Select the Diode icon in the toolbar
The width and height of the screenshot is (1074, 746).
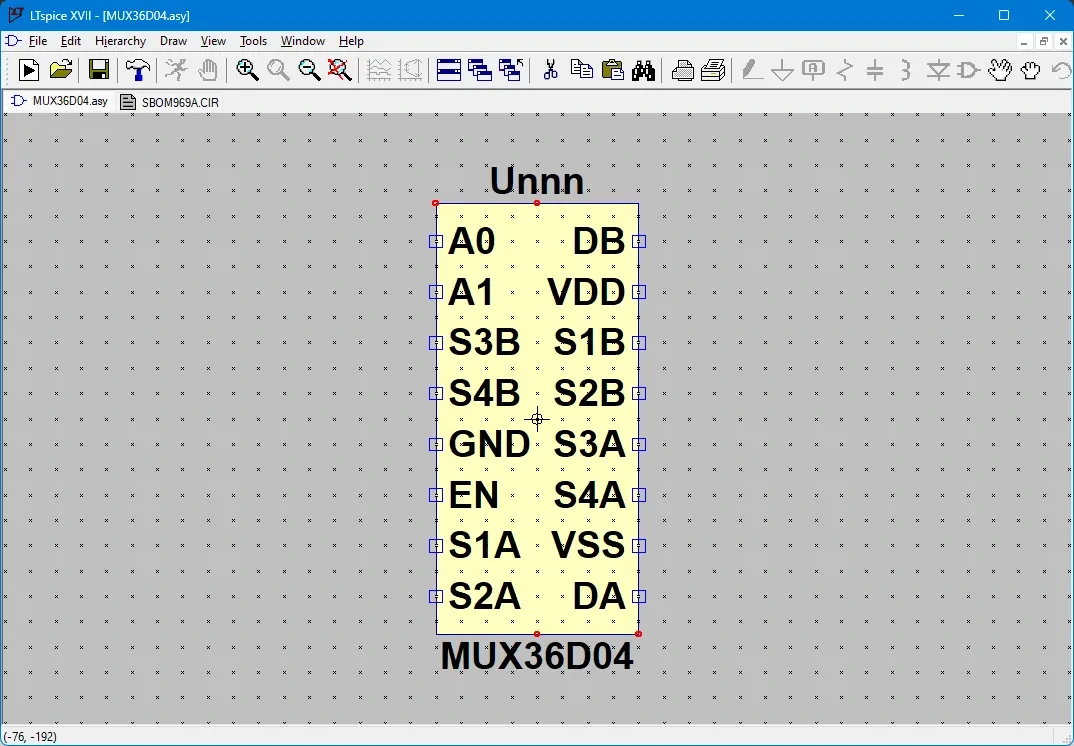pyautogui.click(x=938, y=70)
